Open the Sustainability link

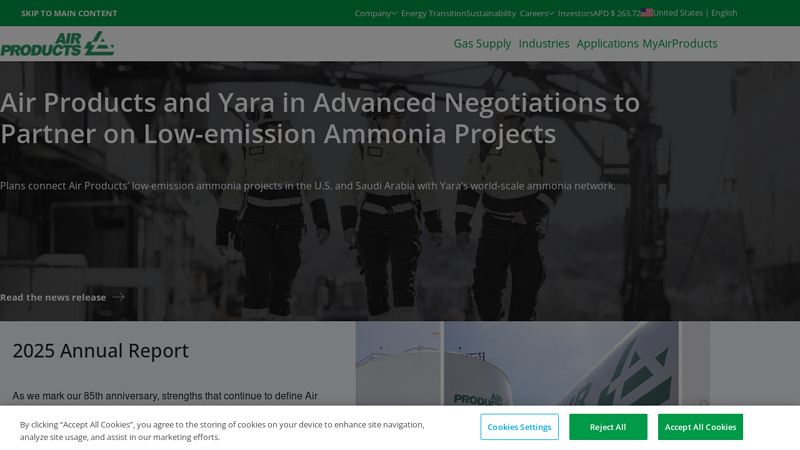point(491,13)
